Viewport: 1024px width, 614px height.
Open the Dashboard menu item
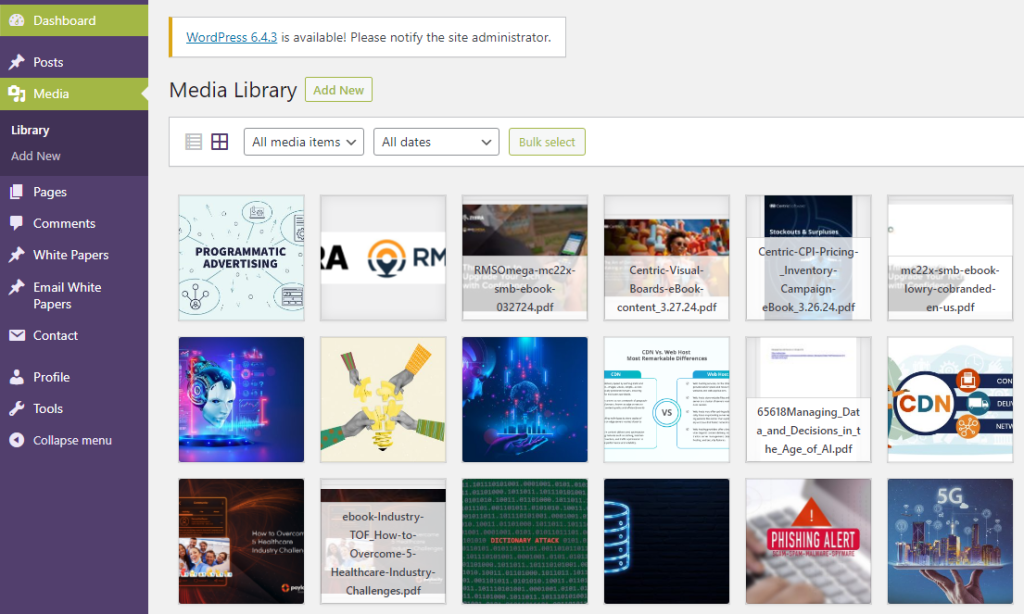[x=74, y=20]
